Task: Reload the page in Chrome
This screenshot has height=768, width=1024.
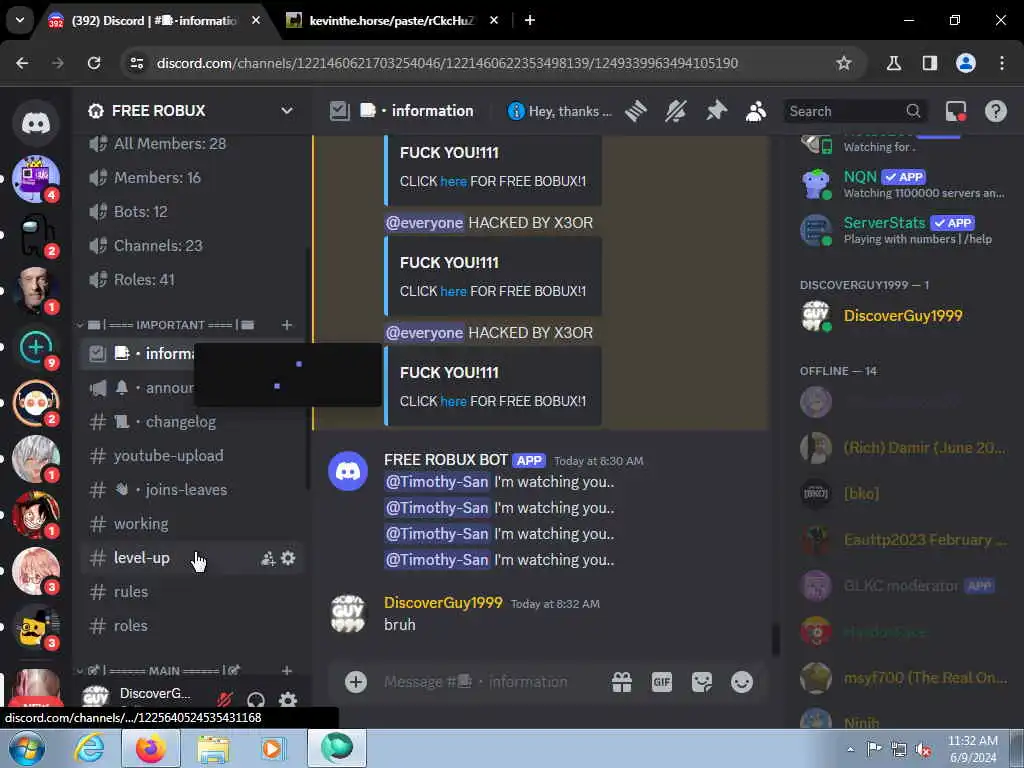Action: click(94, 63)
